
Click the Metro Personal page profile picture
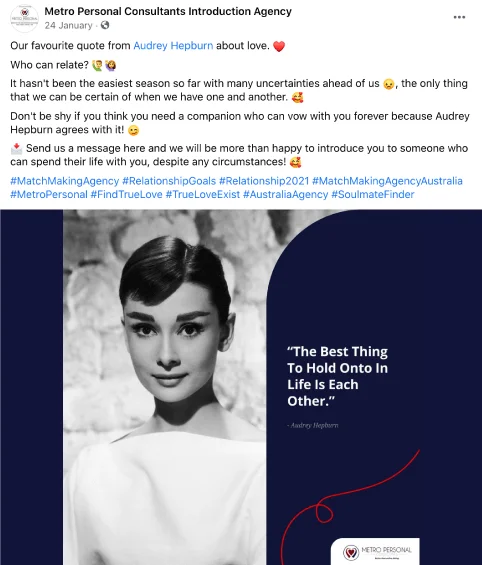click(24, 18)
